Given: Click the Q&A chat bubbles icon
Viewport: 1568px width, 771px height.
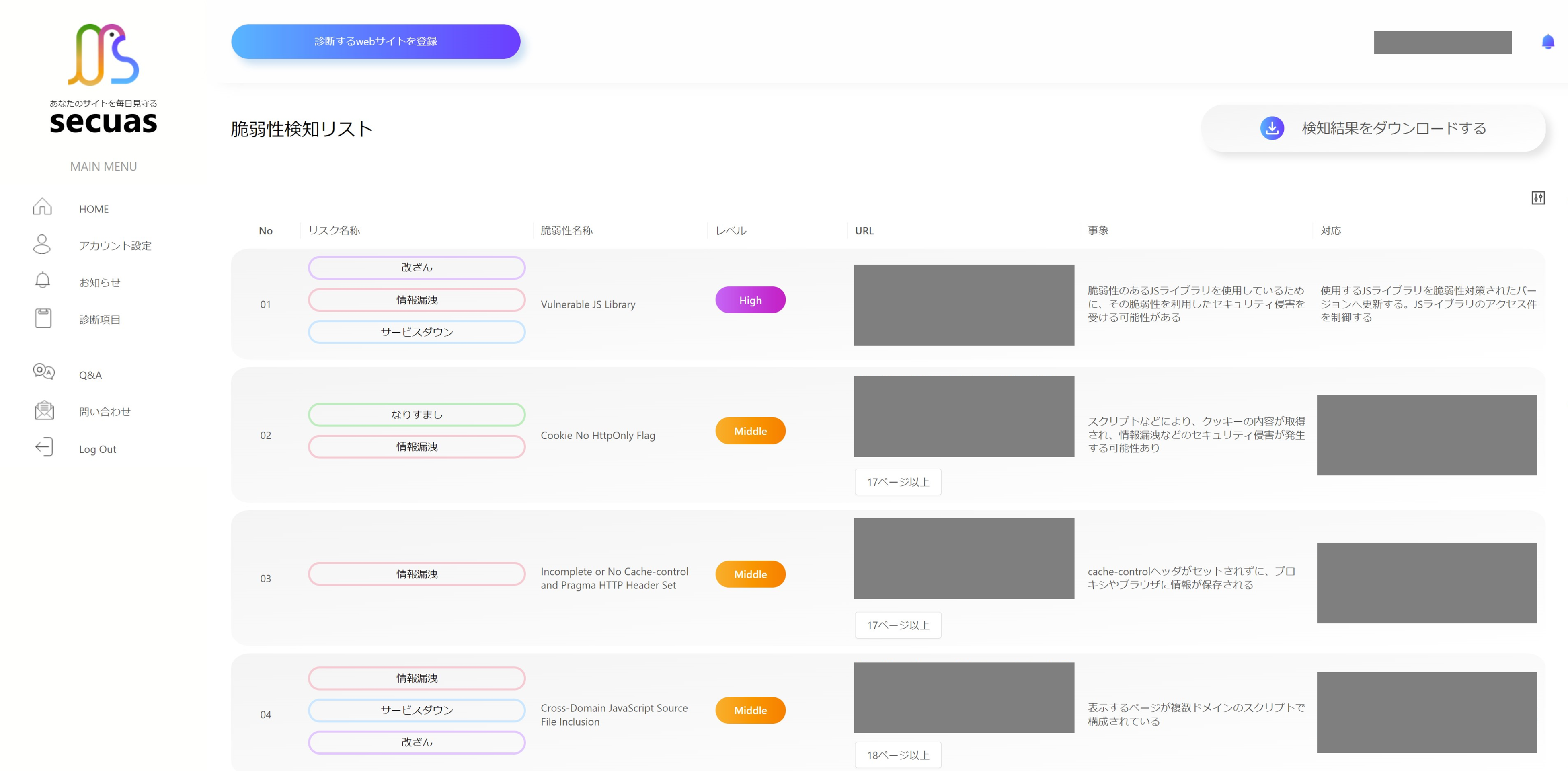Looking at the screenshot, I should (43, 372).
